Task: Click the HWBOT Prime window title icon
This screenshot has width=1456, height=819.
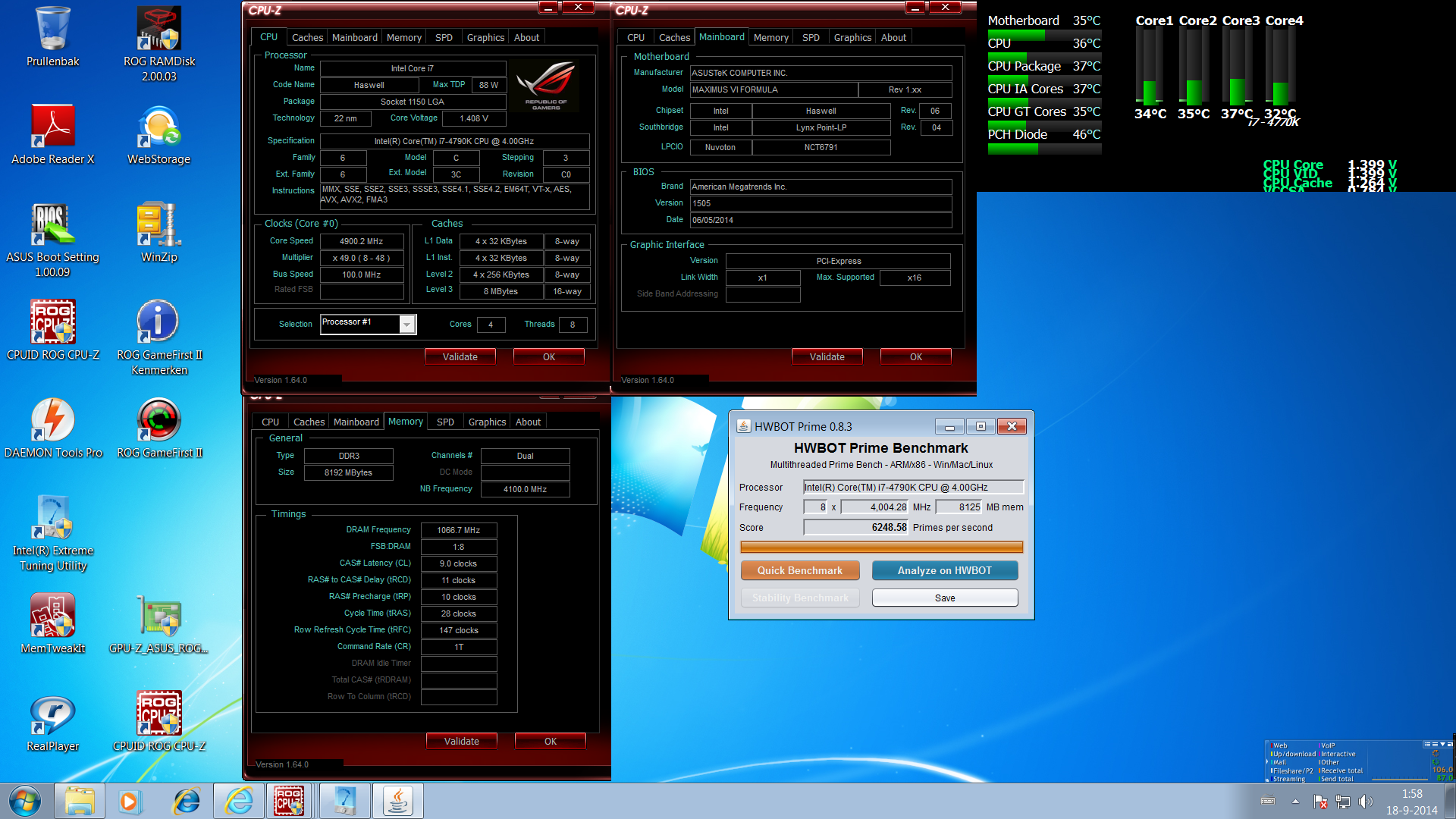Action: [x=744, y=426]
